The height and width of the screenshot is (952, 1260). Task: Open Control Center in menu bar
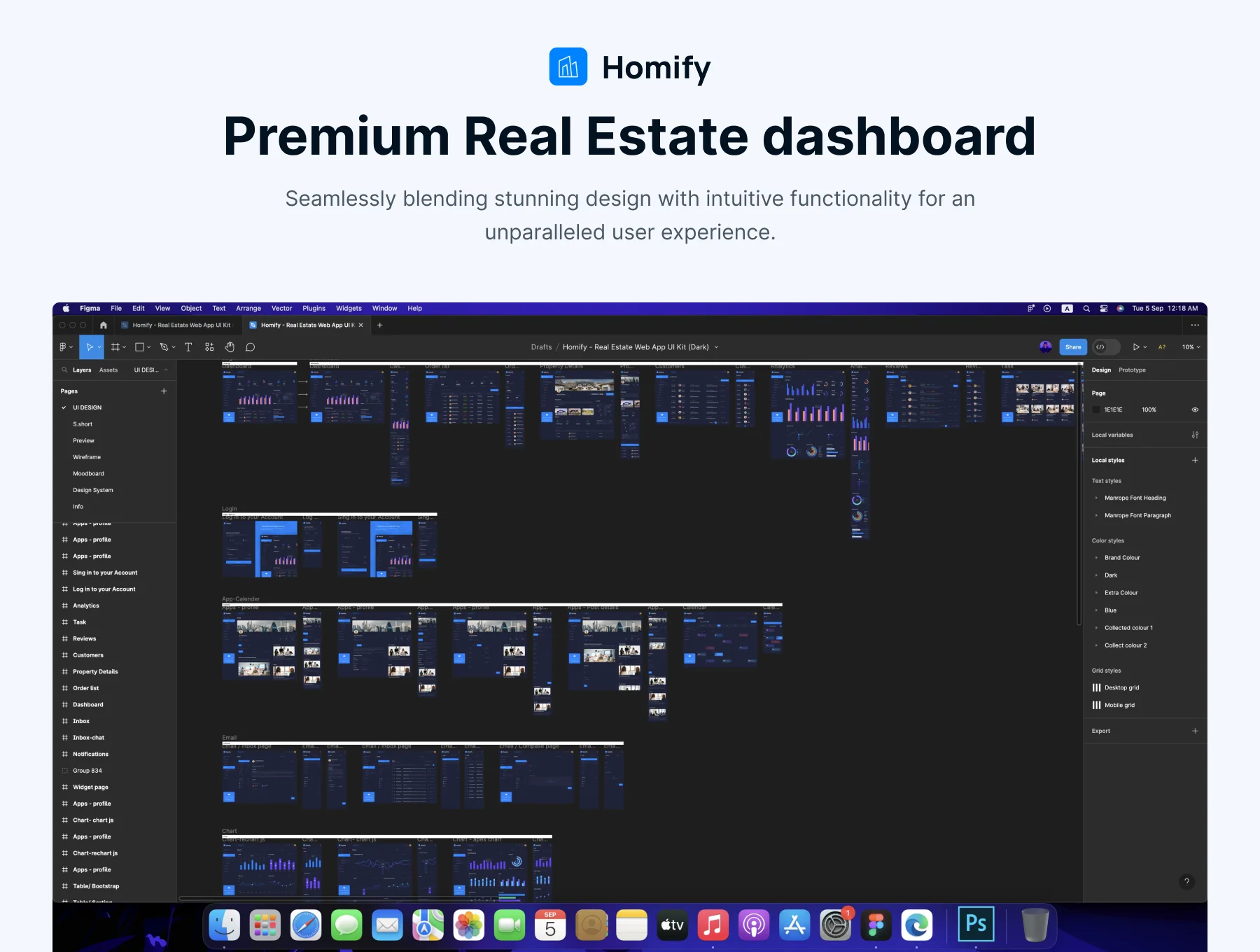(x=1103, y=308)
